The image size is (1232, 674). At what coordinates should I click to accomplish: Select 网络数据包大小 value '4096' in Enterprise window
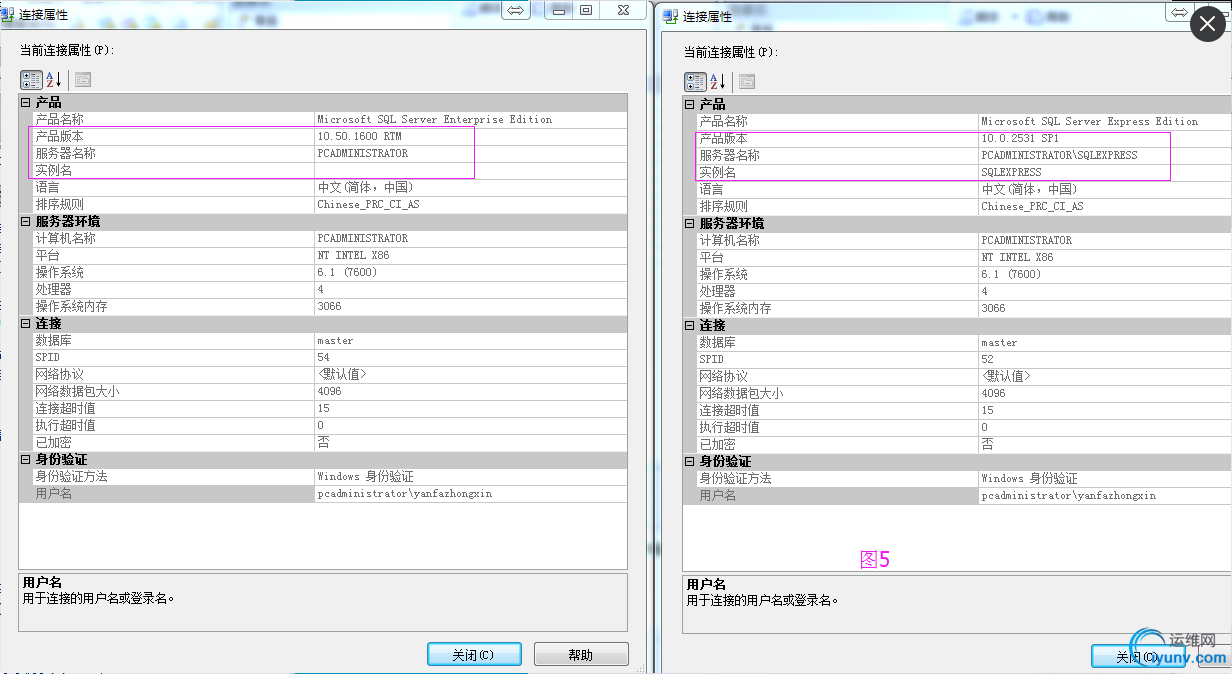pos(329,391)
